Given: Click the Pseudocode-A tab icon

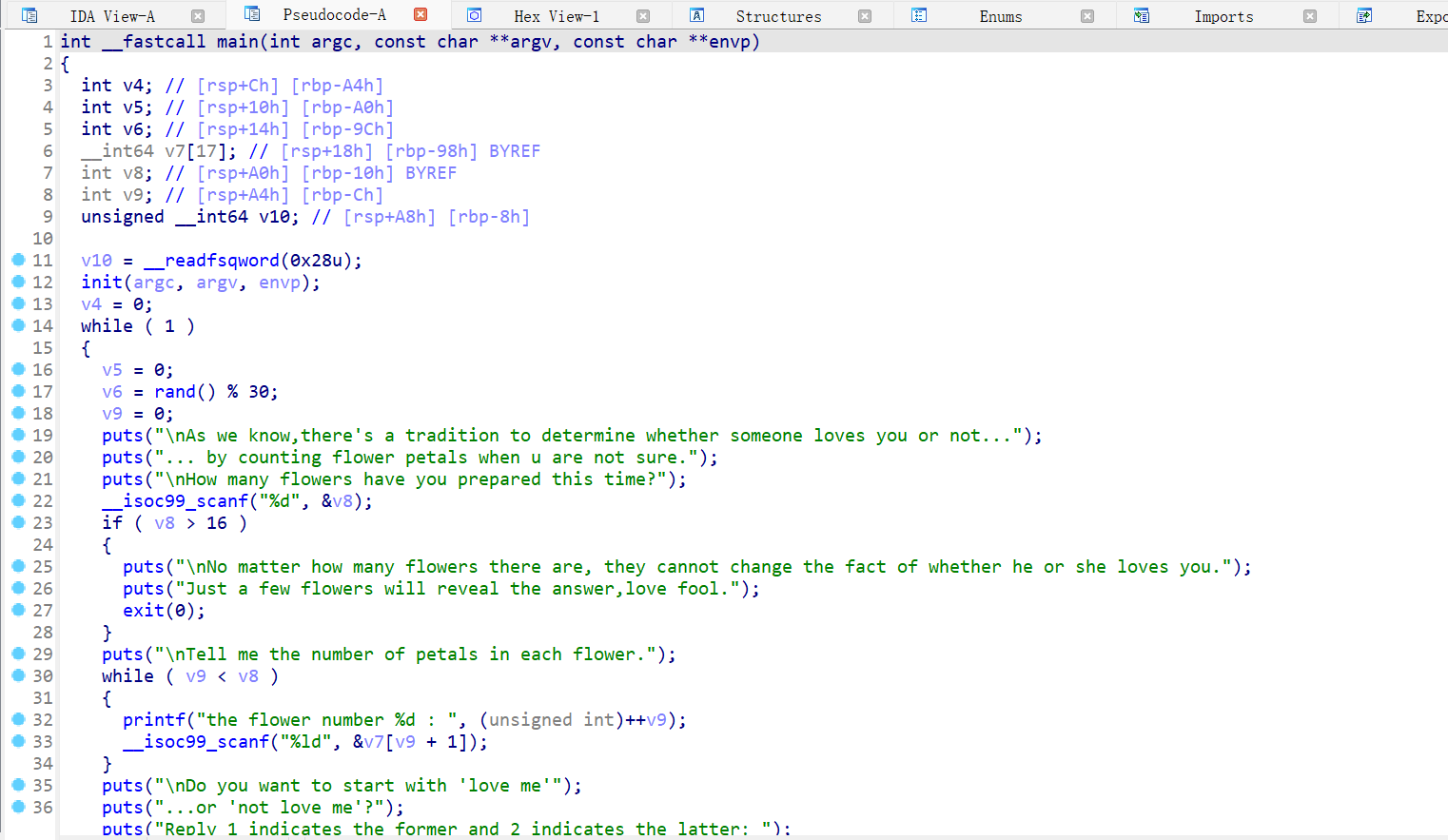Looking at the screenshot, I should click(x=252, y=14).
